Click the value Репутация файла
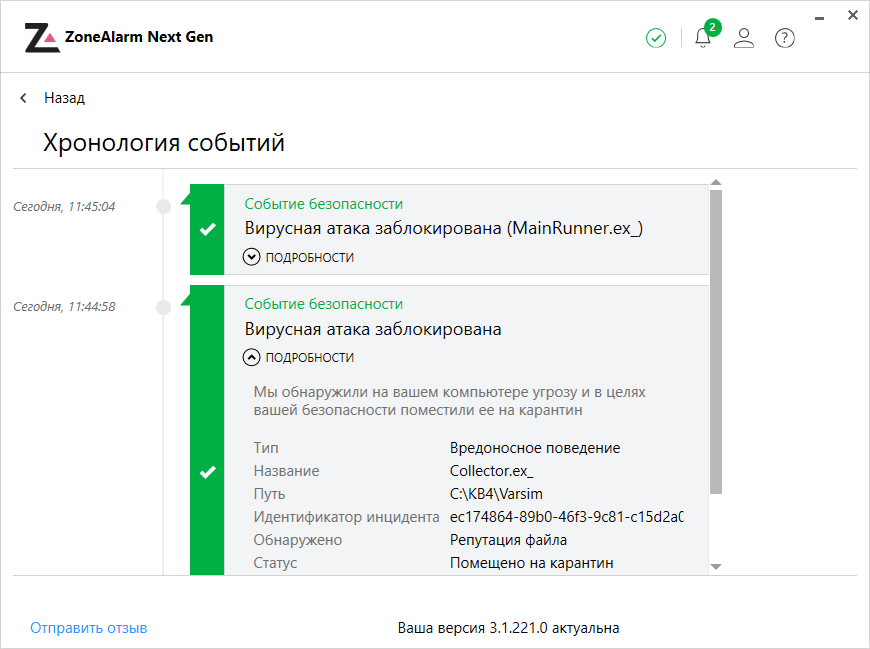The width and height of the screenshot is (870, 649). click(508, 540)
